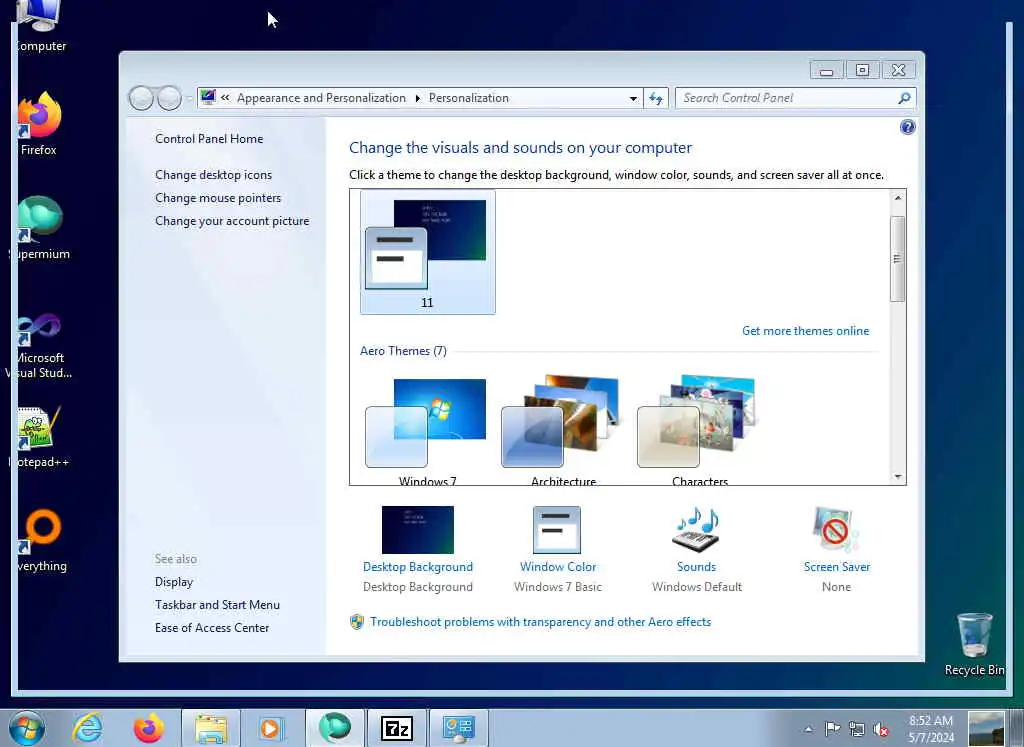Open the Sounds icon
The image size is (1024, 747).
(x=696, y=530)
